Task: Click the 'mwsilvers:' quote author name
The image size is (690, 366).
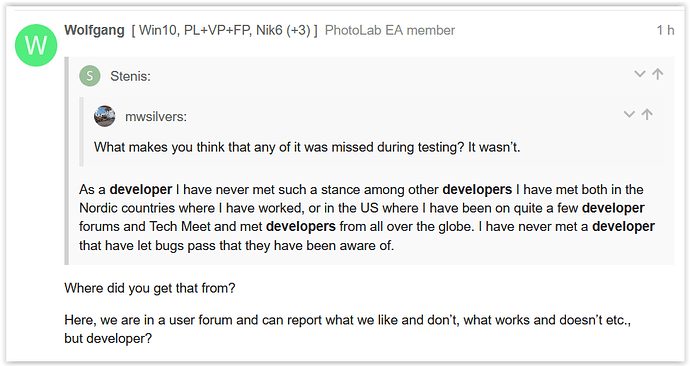Action: coord(156,117)
